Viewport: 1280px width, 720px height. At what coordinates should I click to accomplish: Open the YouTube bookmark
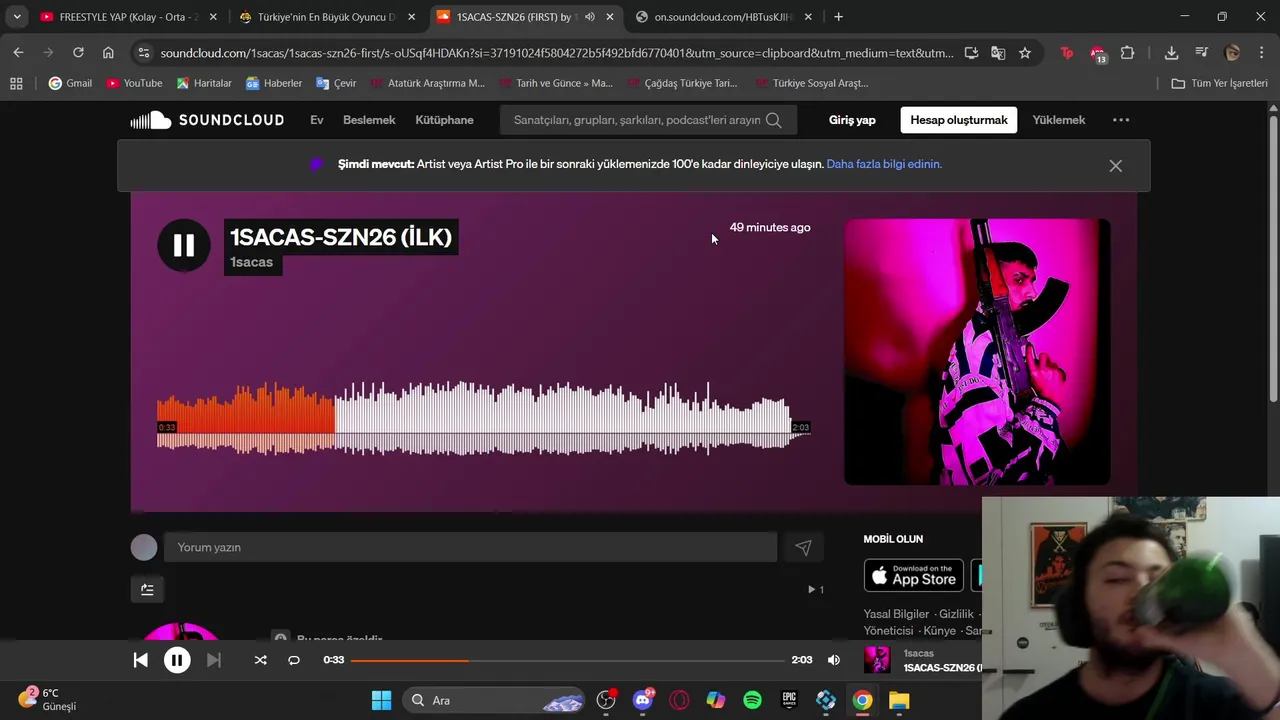[x=134, y=83]
